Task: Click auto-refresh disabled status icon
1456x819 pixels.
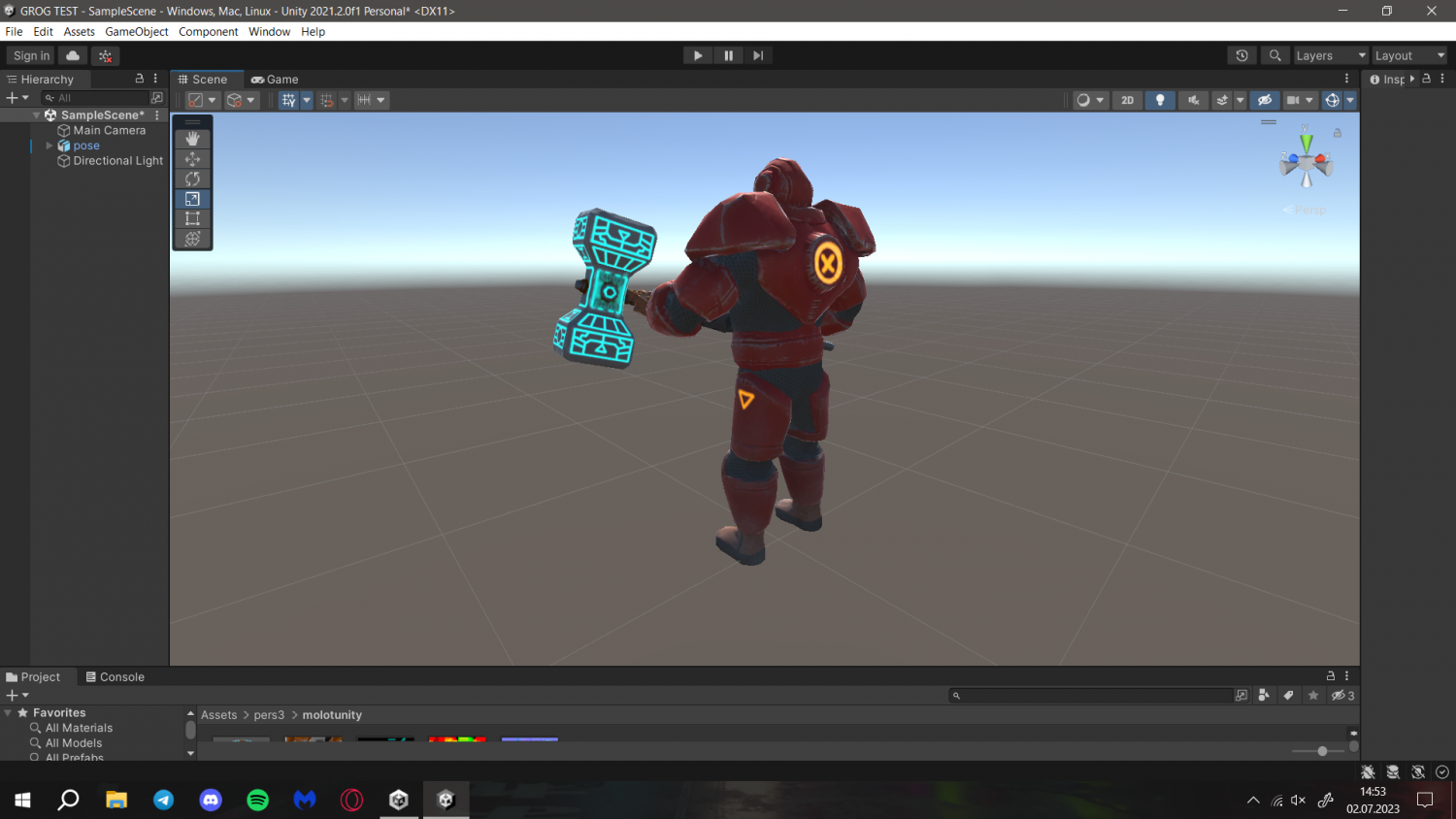Action: click(1418, 772)
